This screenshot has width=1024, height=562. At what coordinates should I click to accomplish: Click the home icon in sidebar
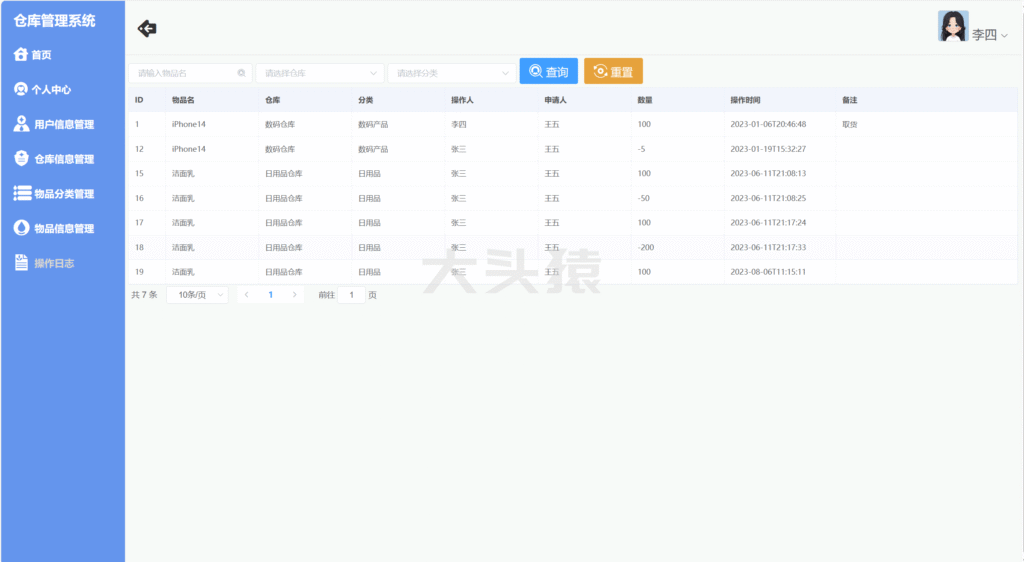[21, 55]
